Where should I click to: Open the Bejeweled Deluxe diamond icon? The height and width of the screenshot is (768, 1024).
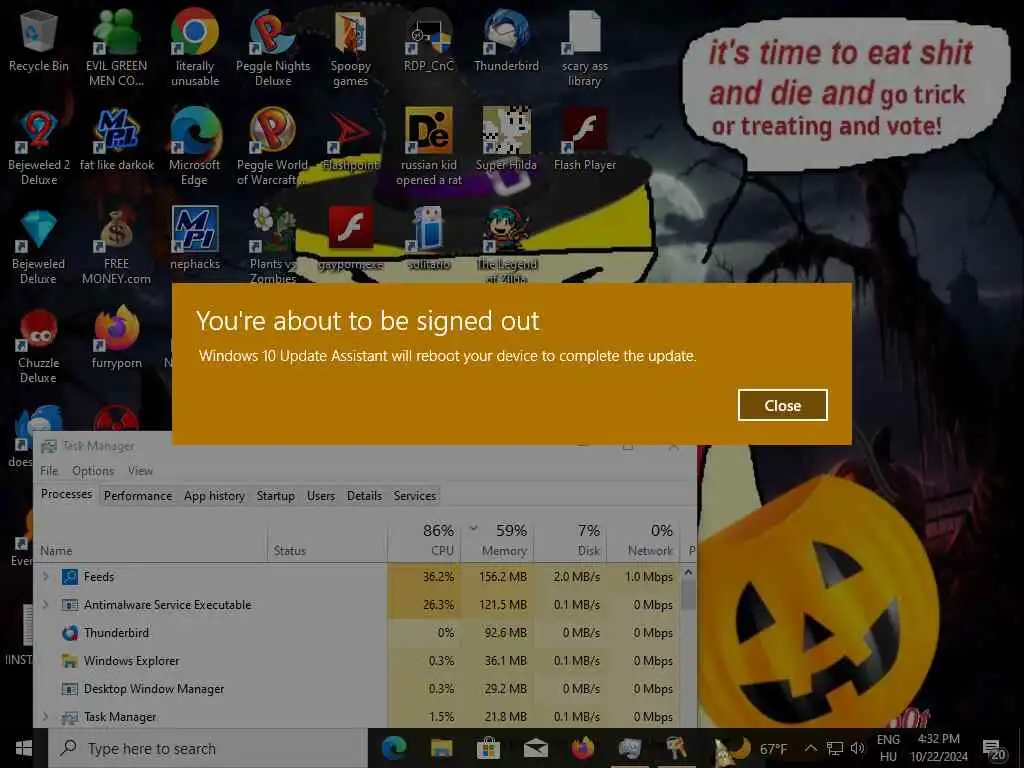click(38, 246)
